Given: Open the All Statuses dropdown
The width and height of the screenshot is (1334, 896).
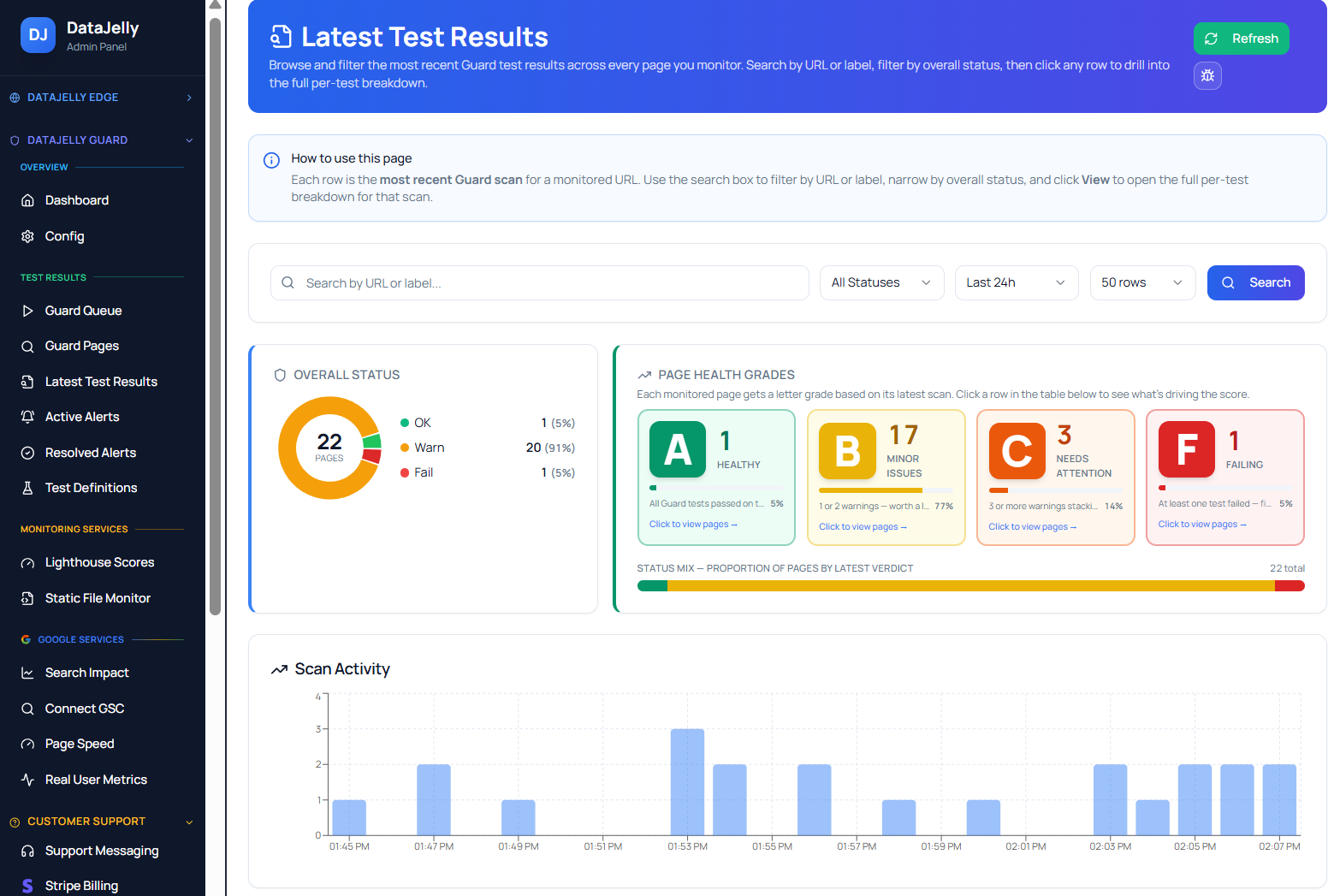Looking at the screenshot, I should (881, 282).
